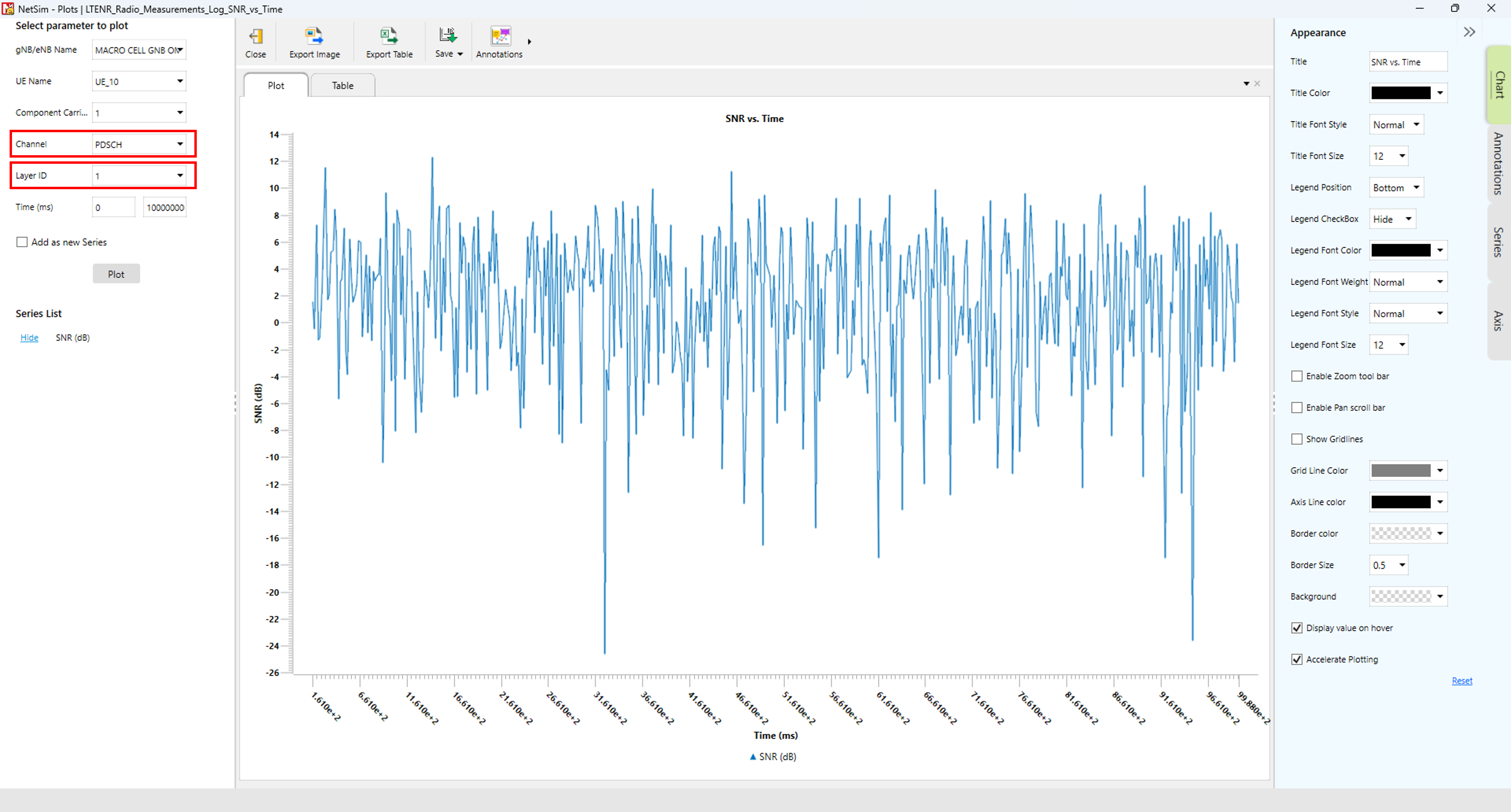
Task: Close the plot pane with small X
Action: pyautogui.click(x=1257, y=84)
